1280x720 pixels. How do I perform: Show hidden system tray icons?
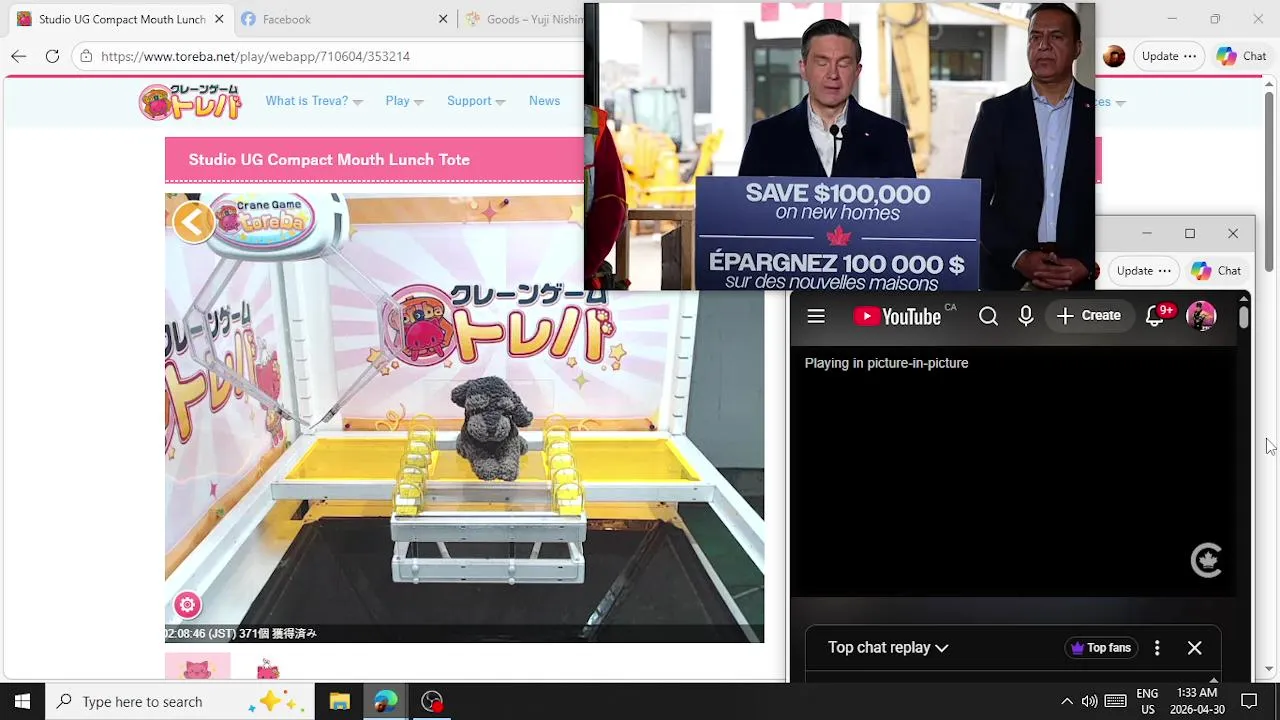1066,701
